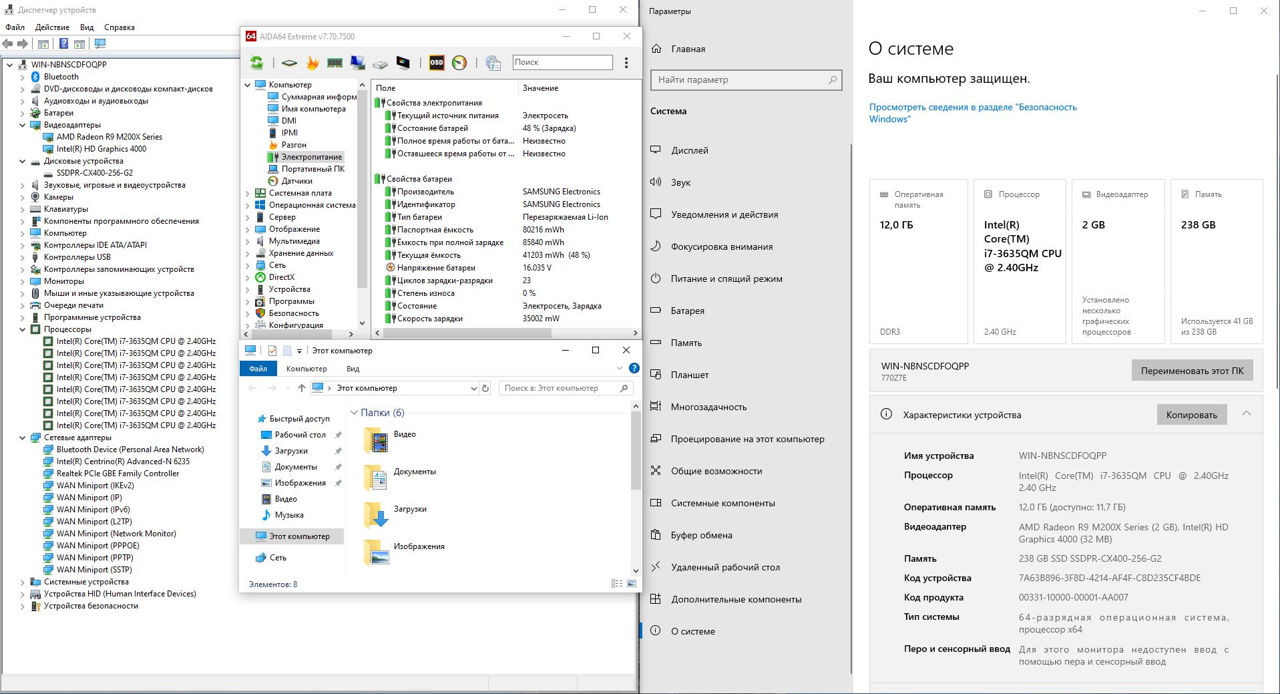Open the Действие menu in Device Manager

(52, 27)
